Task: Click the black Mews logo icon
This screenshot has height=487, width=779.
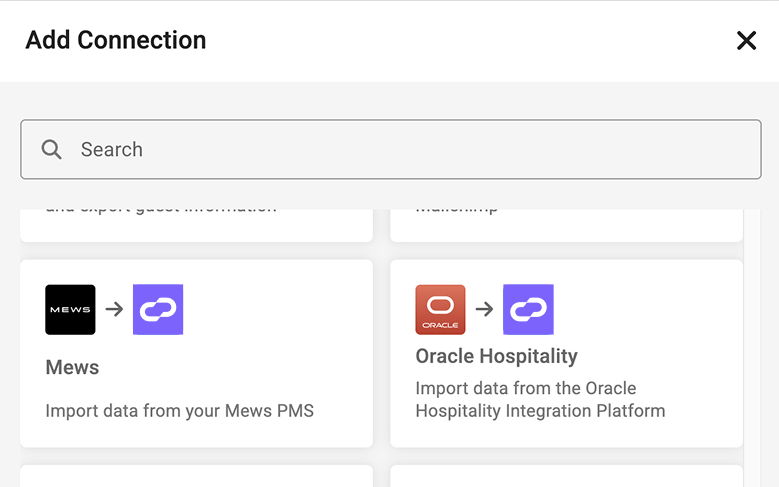Action: [70, 309]
